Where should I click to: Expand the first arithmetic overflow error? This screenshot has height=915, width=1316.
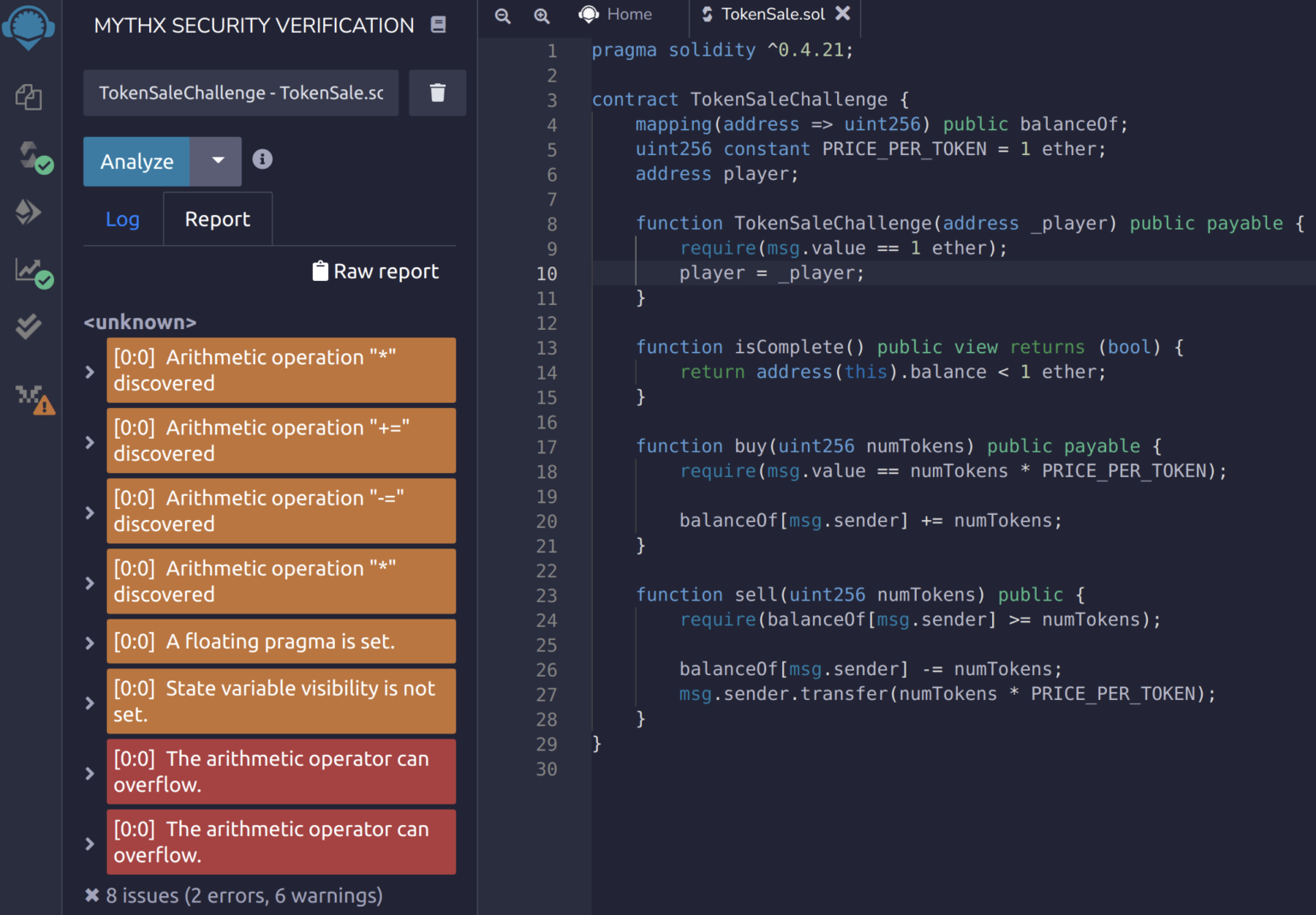coord(89,772)
